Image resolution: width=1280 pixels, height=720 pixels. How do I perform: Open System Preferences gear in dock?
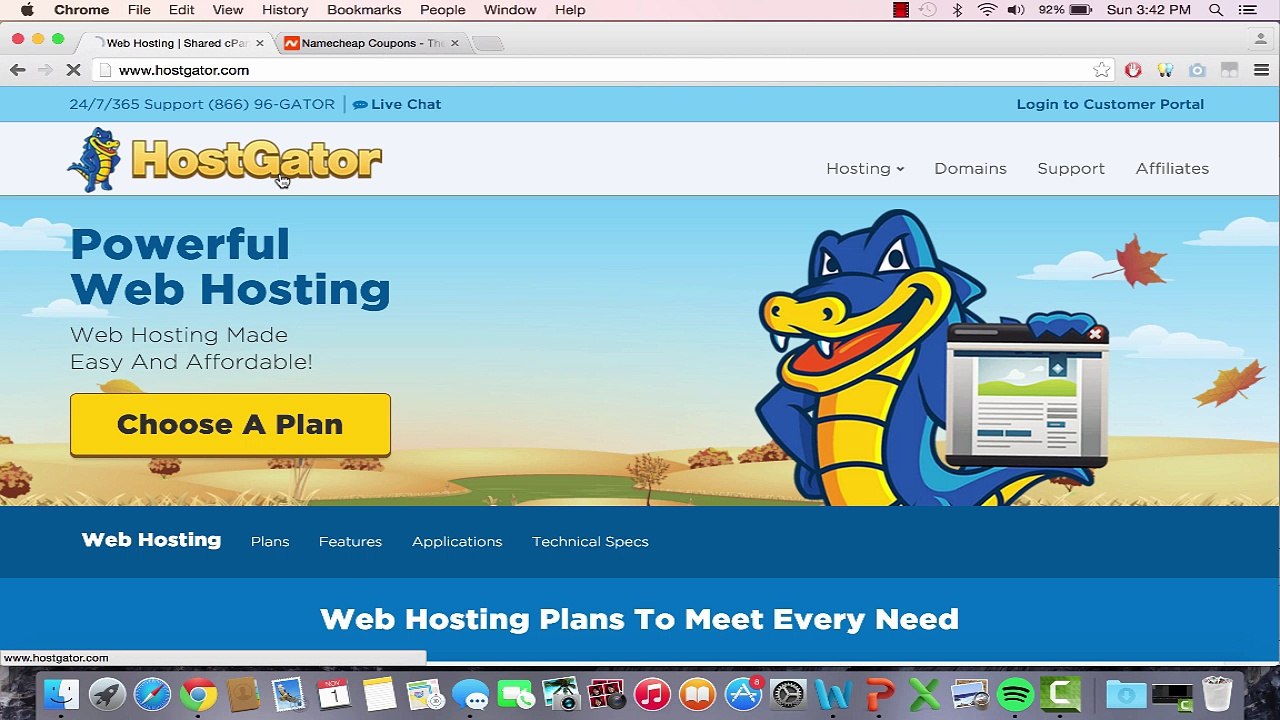[x=788, y=693]
